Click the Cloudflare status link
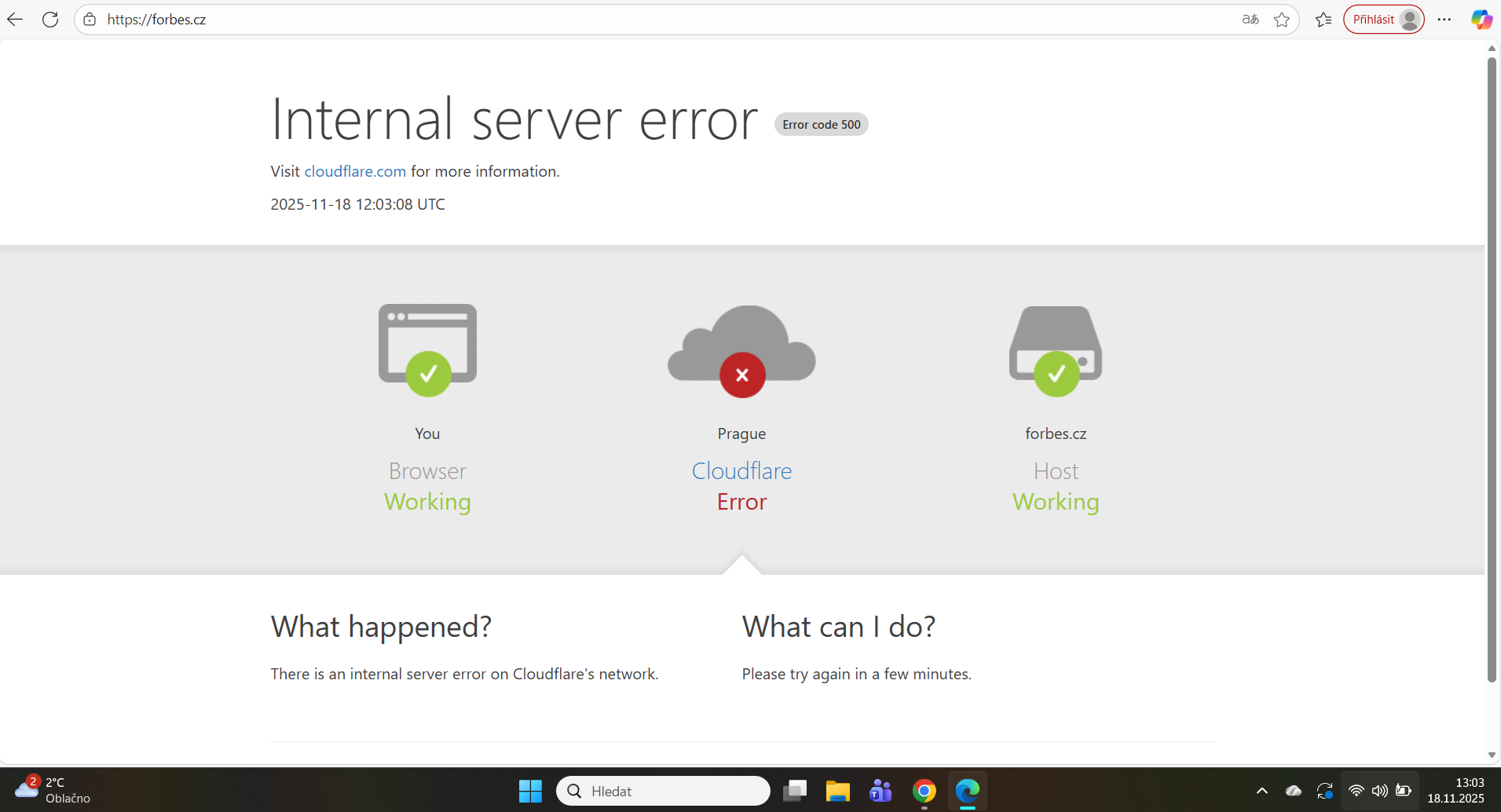This screenshot has width=1501, height=812. click(741, 471)
